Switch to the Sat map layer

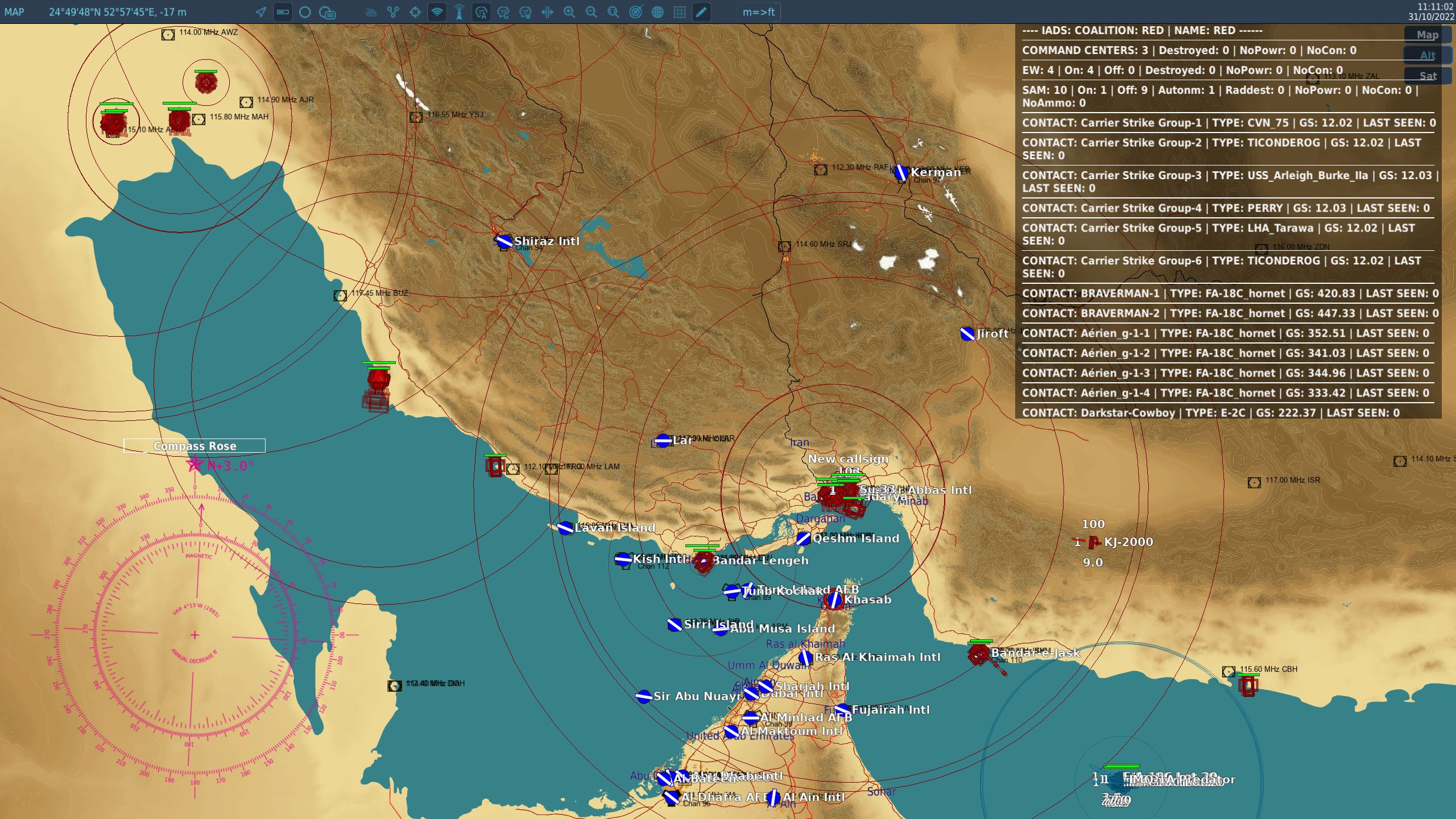click(x=1427, y=76)
